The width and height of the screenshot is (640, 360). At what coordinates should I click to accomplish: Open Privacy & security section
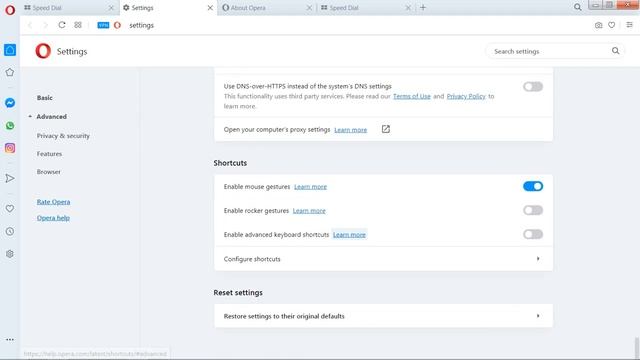point(63,136)
